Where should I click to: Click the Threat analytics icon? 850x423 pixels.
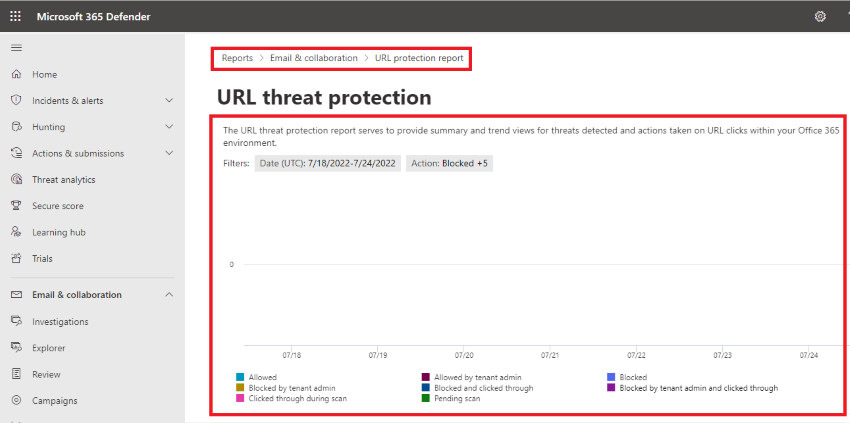[16, 180]
